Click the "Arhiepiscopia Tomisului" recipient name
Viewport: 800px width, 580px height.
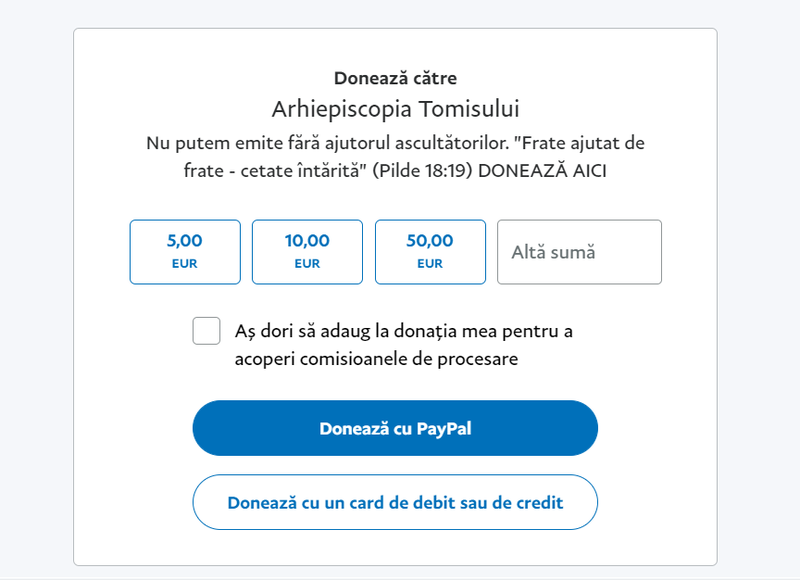[x=395, y=108]
